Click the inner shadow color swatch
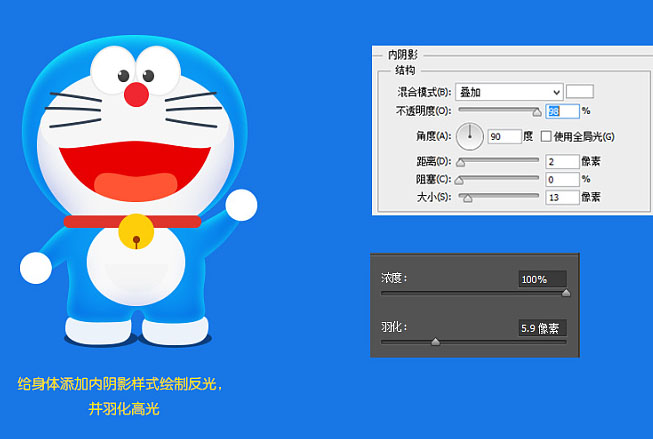Image resolution: width=653 pixels, height=439 pixels. [x=580, y=92]
